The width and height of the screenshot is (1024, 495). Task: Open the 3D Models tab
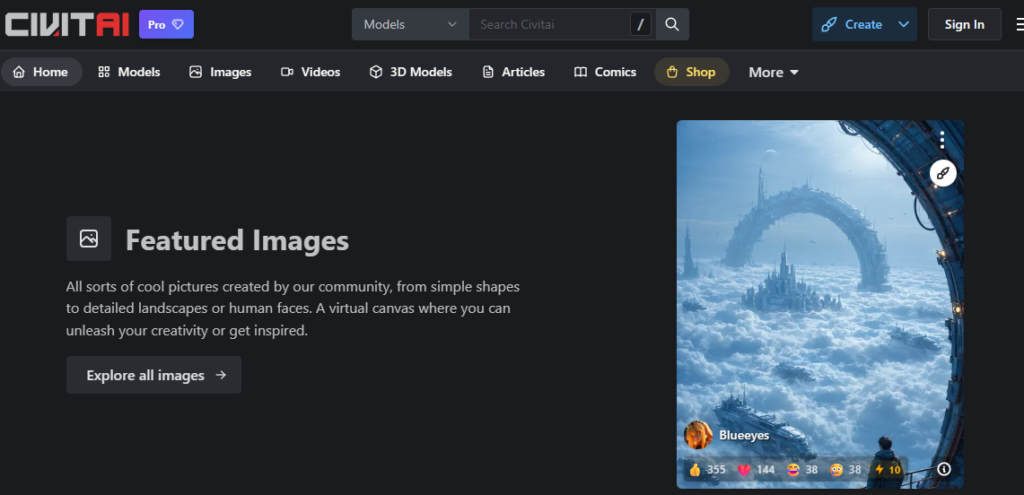410,72
